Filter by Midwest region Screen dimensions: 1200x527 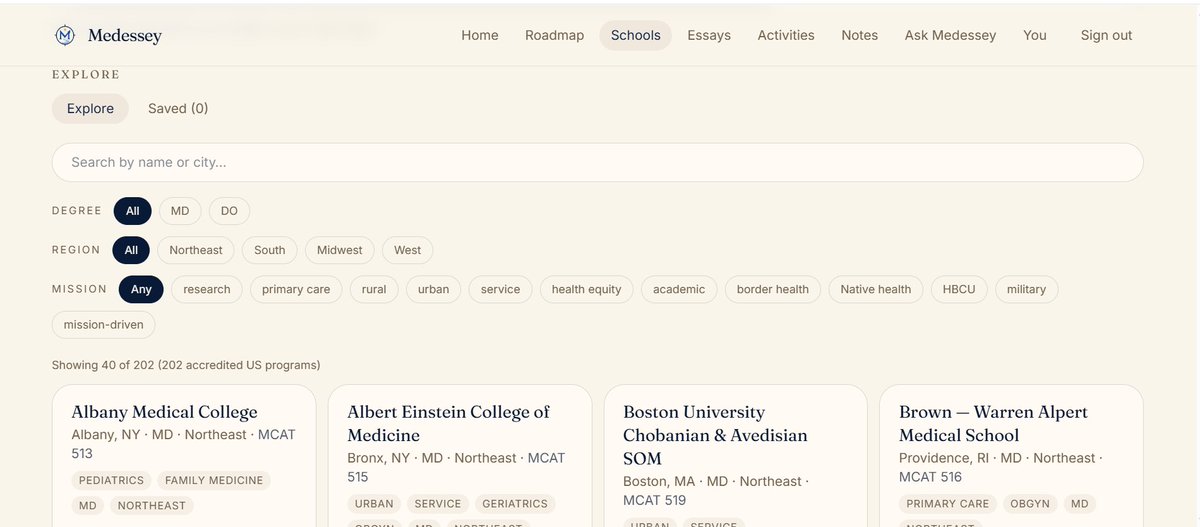pyautogui.click(x=340, y=250)
